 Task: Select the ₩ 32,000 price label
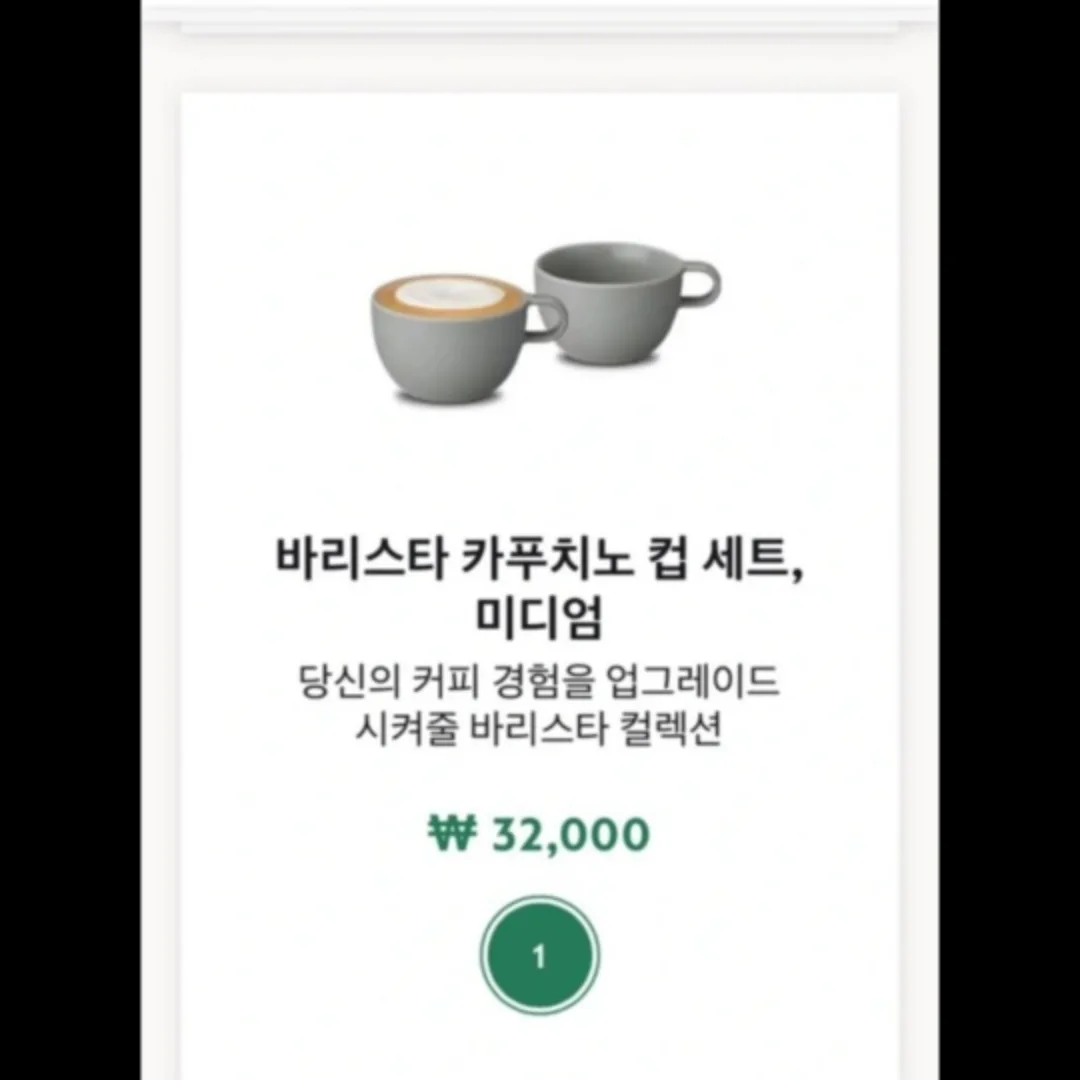[x=539, y=834]
